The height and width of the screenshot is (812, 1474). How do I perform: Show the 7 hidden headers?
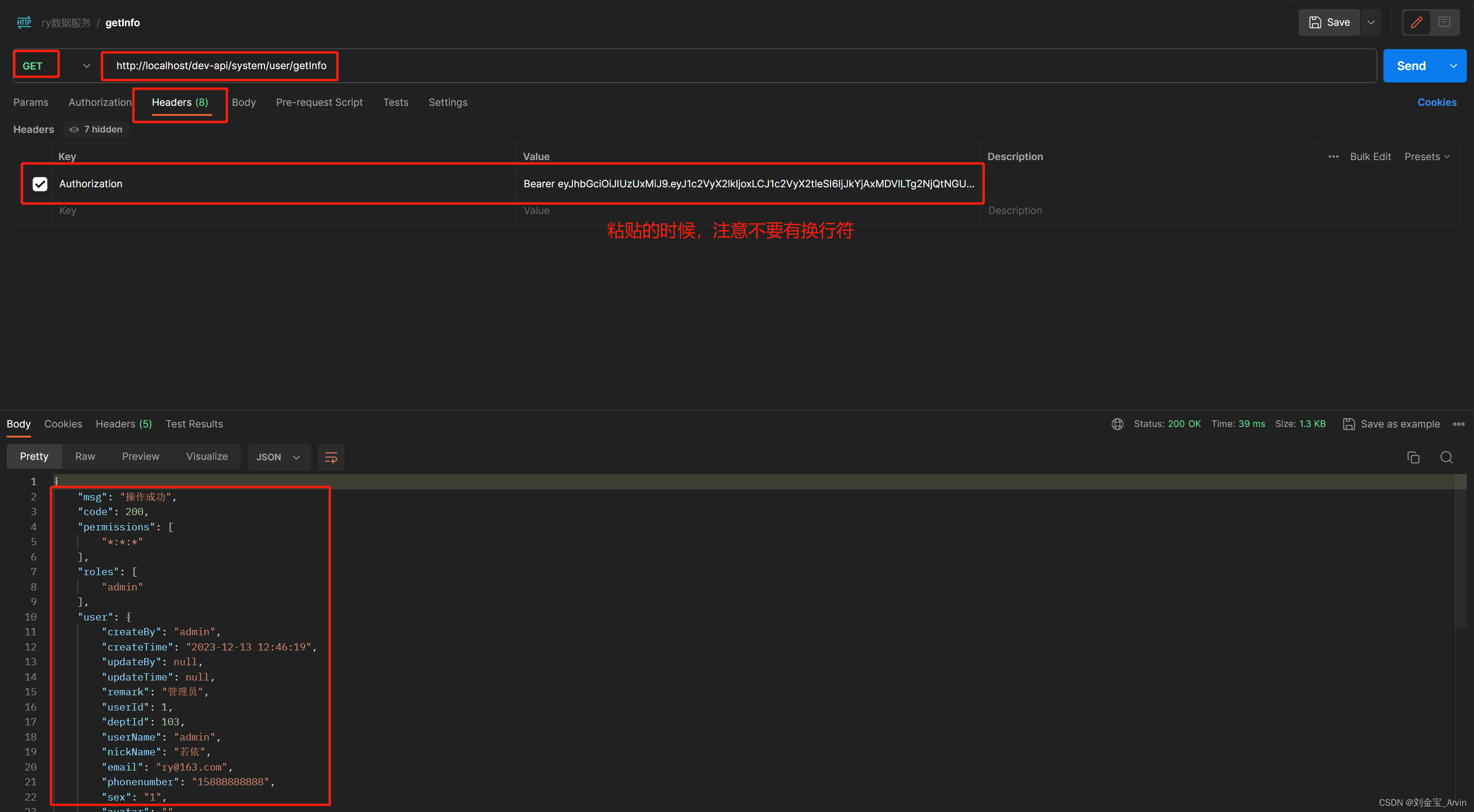[x=96, y=129]
